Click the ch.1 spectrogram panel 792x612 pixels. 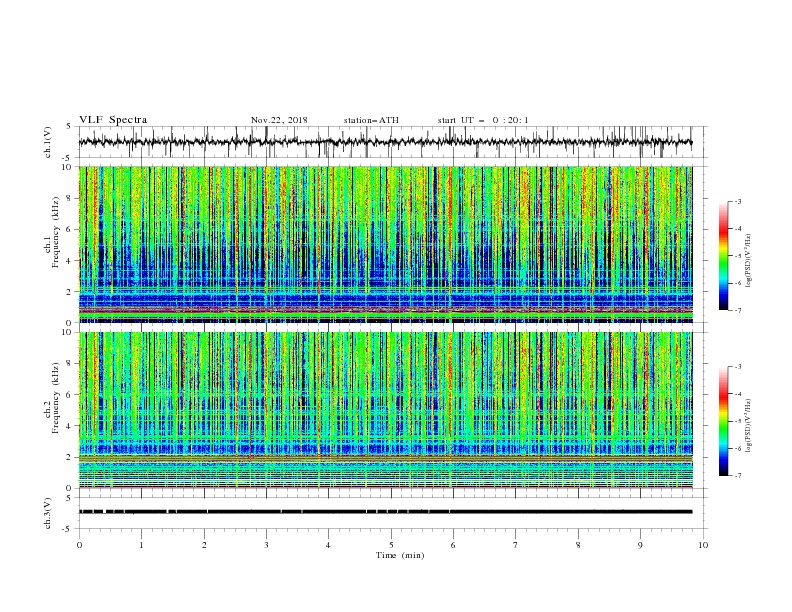click(x=386, y=244)
